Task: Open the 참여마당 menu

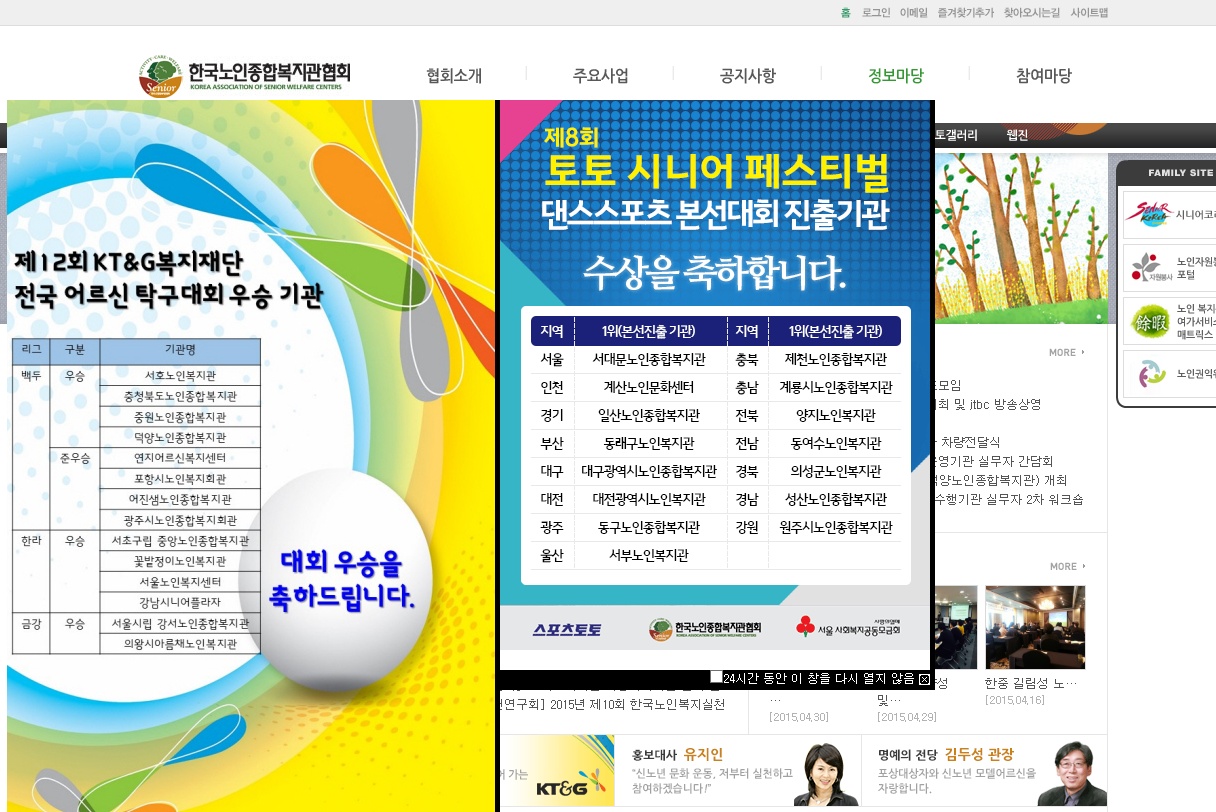Action: pos(1043,76)
